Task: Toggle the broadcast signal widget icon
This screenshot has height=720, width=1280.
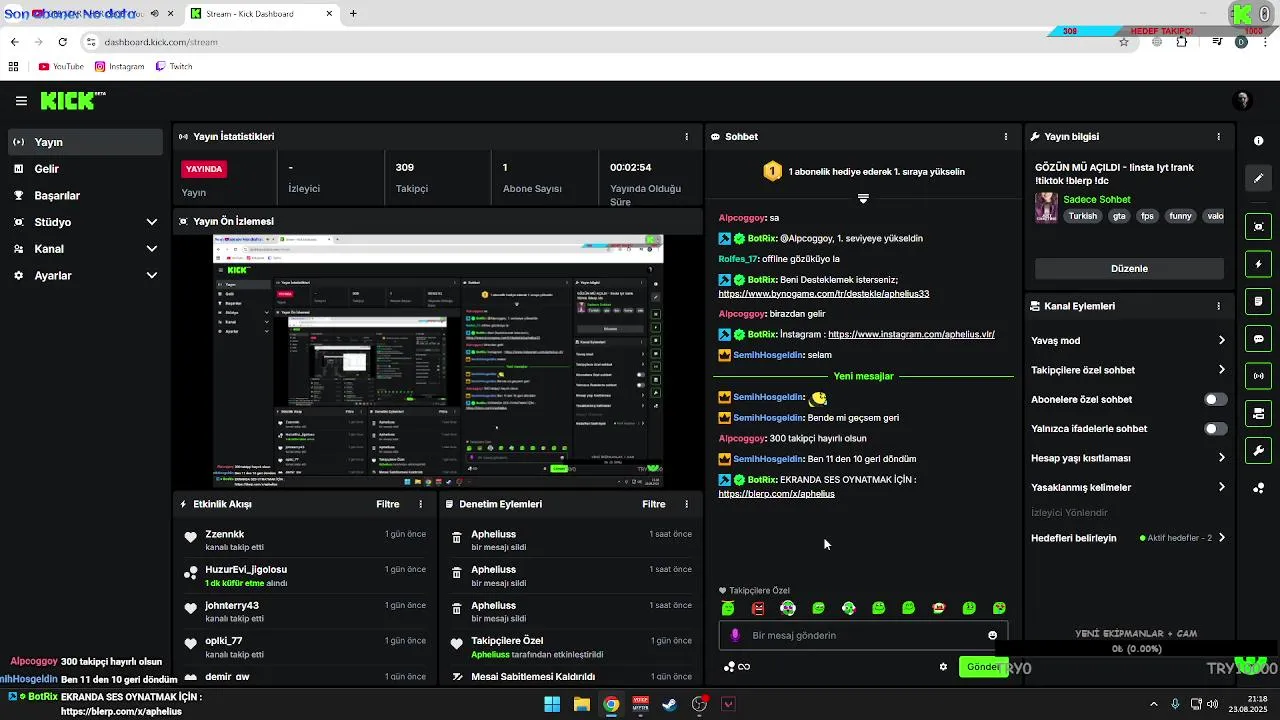Action: point(1259,376)
